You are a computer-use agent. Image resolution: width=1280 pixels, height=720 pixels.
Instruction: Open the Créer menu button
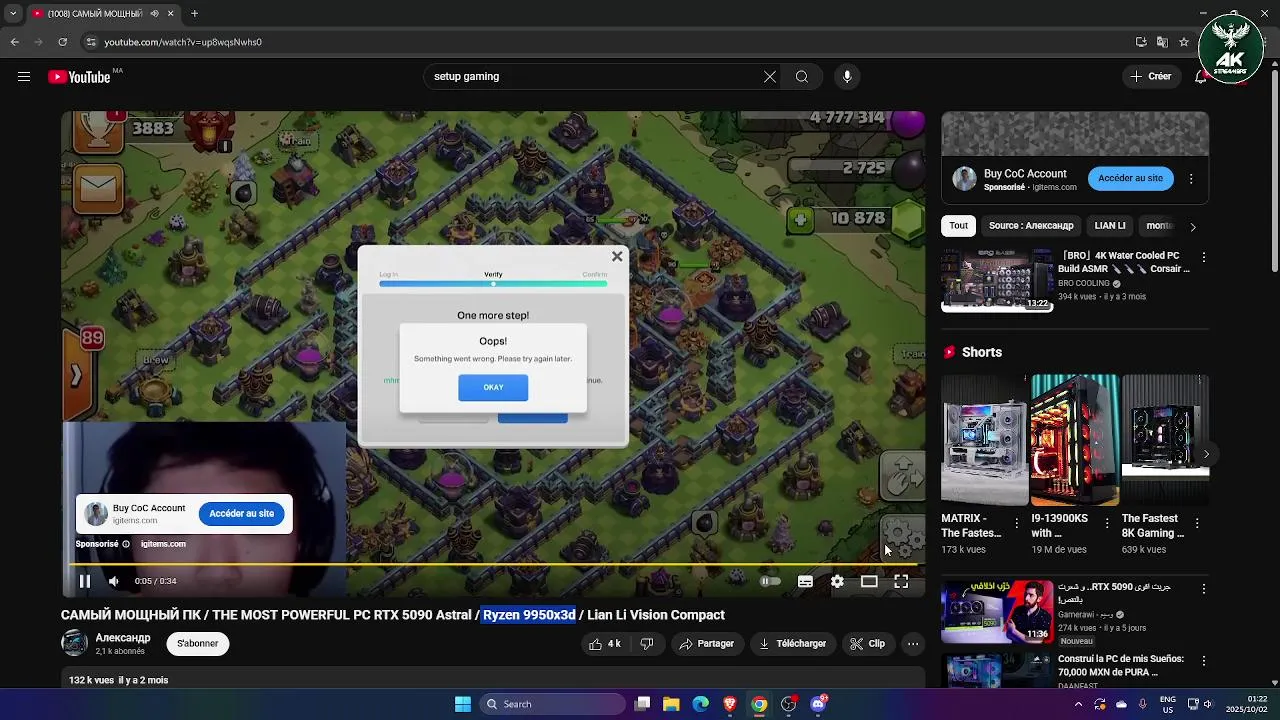1151,76
